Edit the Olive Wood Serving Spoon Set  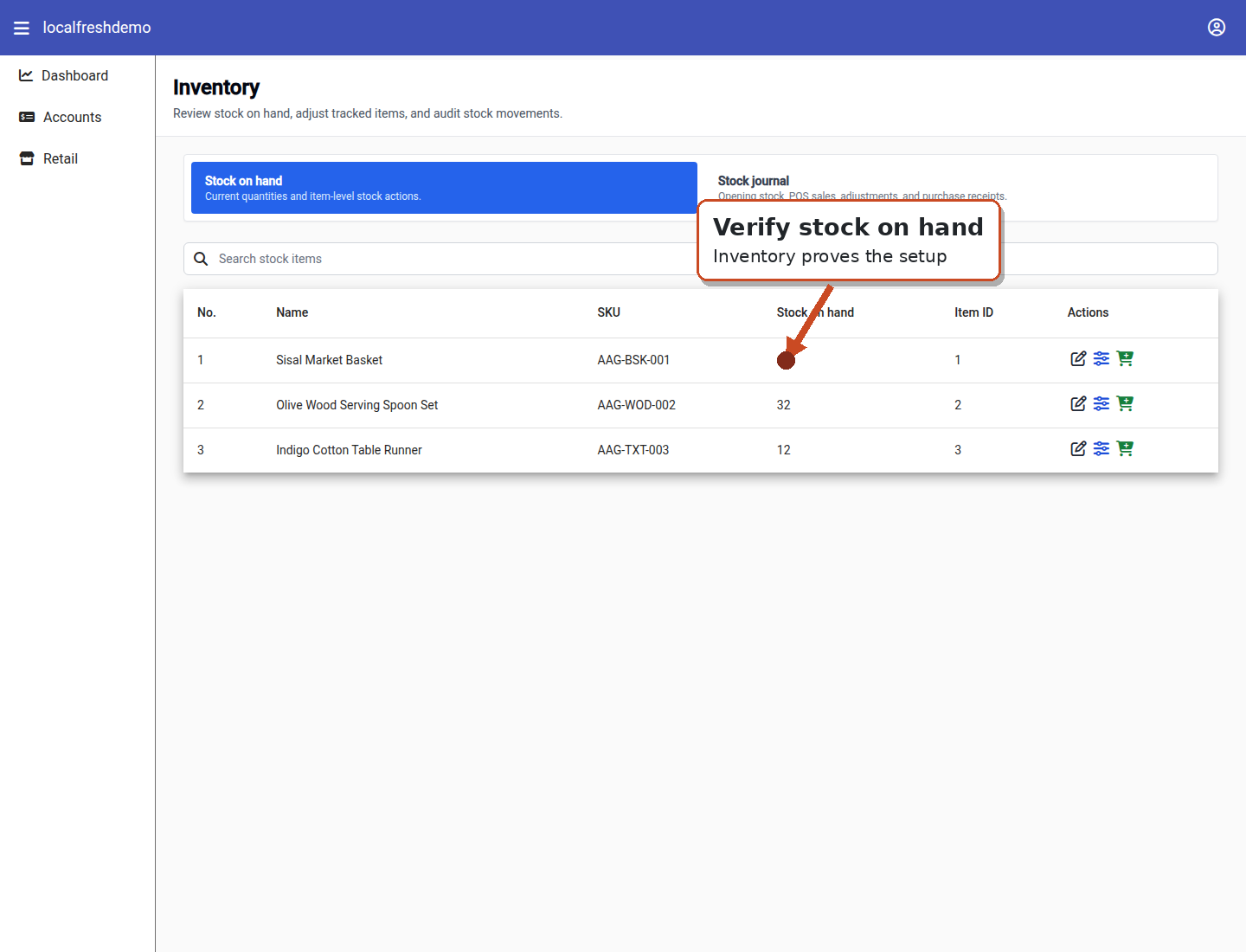coord(1078,403)
